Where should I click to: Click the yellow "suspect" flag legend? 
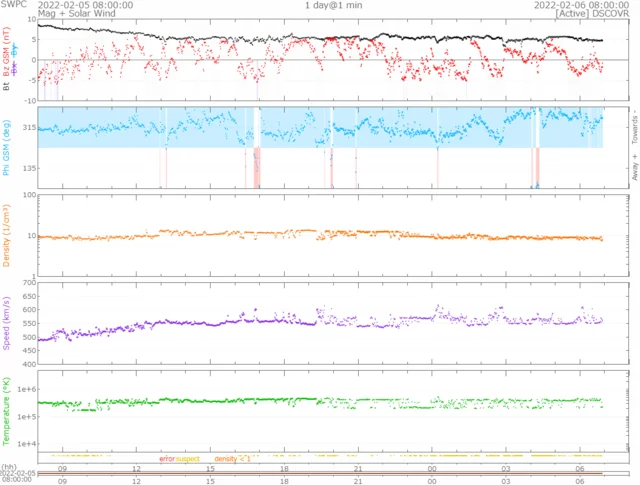pyautogui.click(x=189, y=458)
